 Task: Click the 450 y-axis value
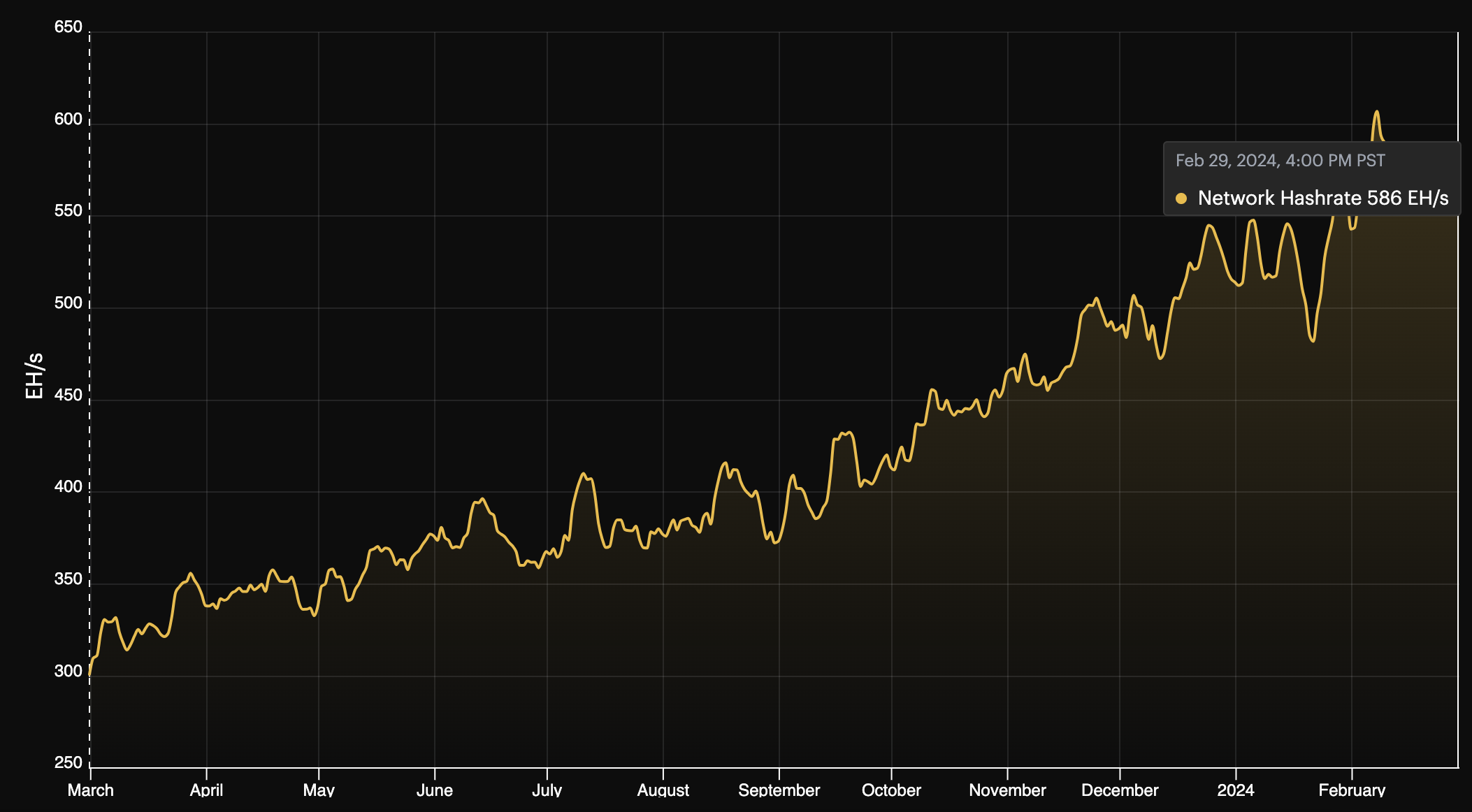point(68,396)
